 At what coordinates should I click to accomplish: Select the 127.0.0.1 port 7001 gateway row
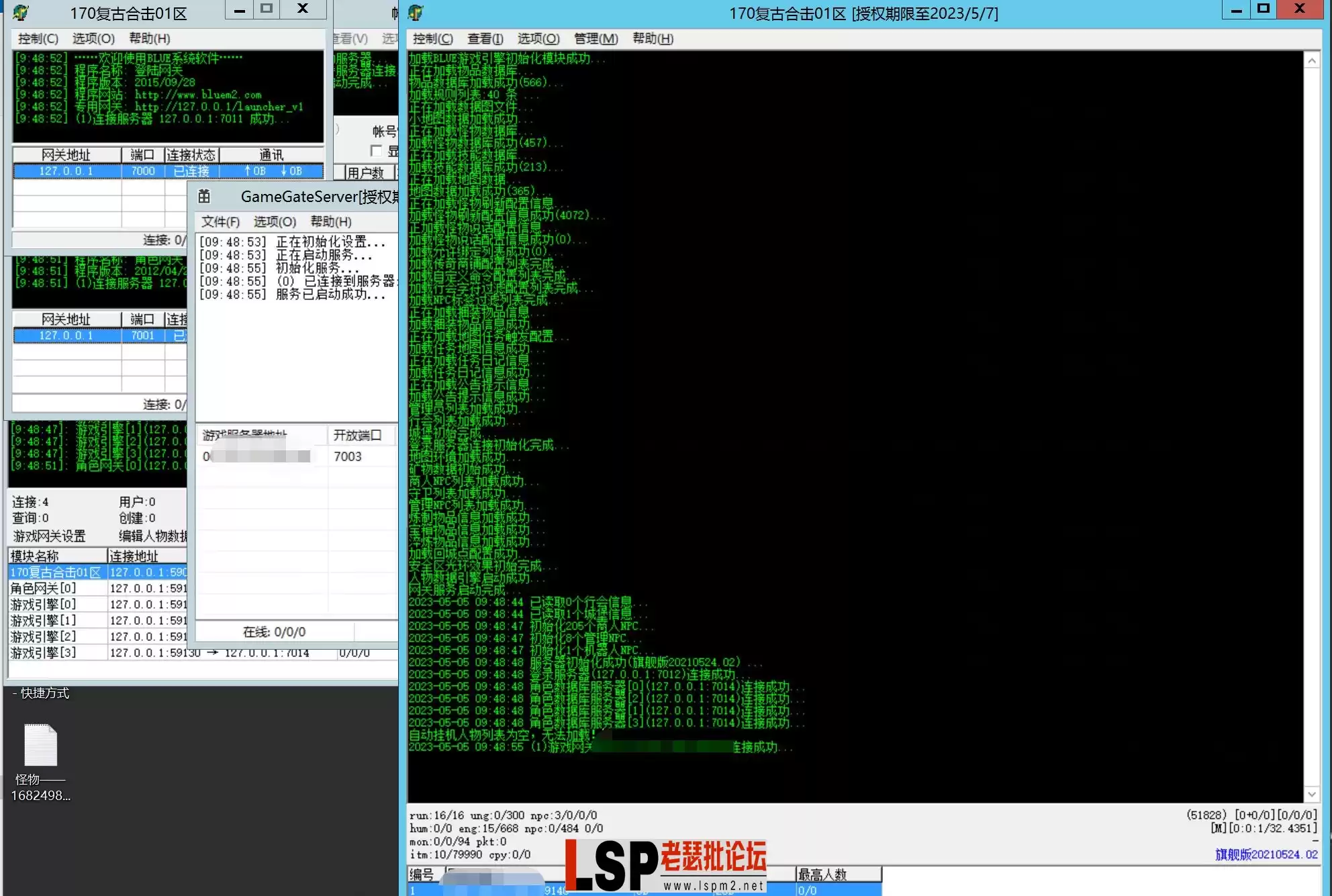(x=100, y=336)
